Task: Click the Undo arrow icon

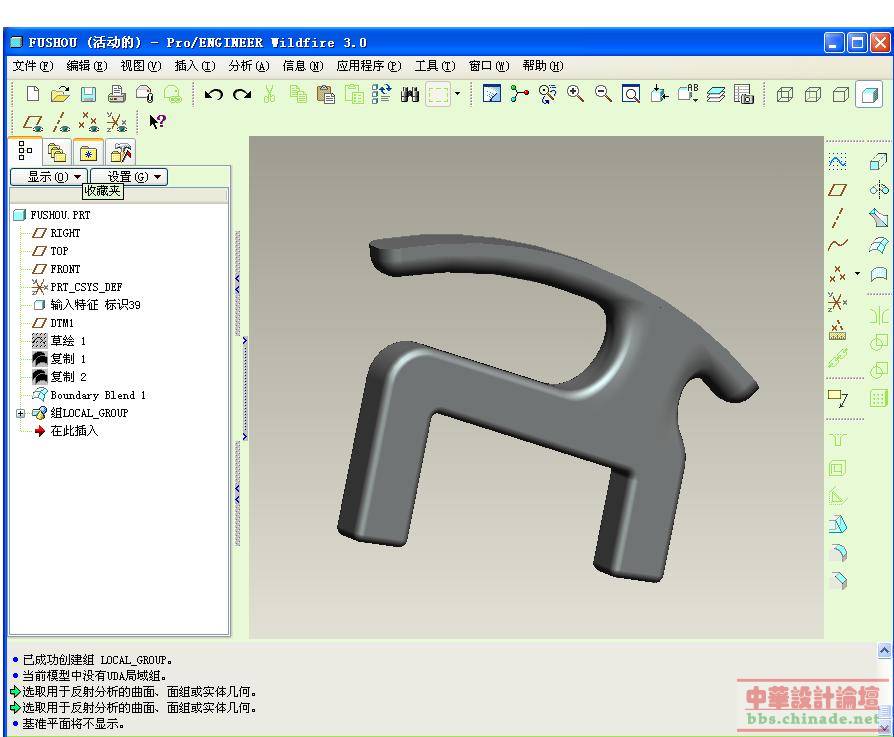Action: pos(213,94)
